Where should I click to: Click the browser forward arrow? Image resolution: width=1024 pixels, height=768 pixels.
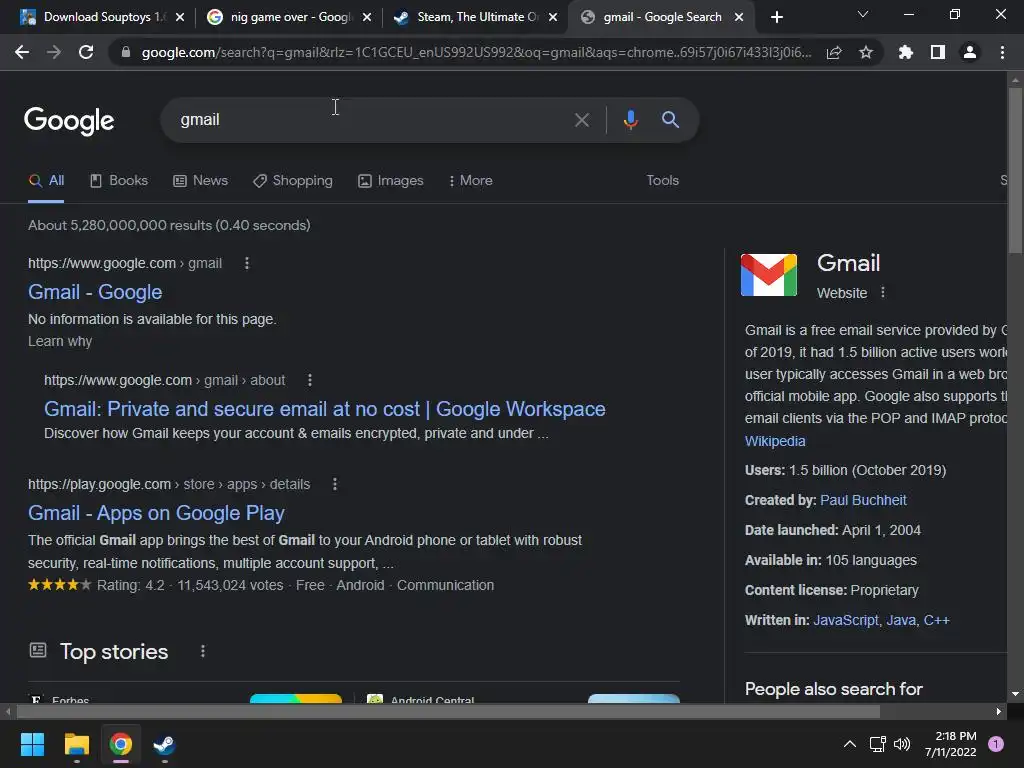(54, 52)
